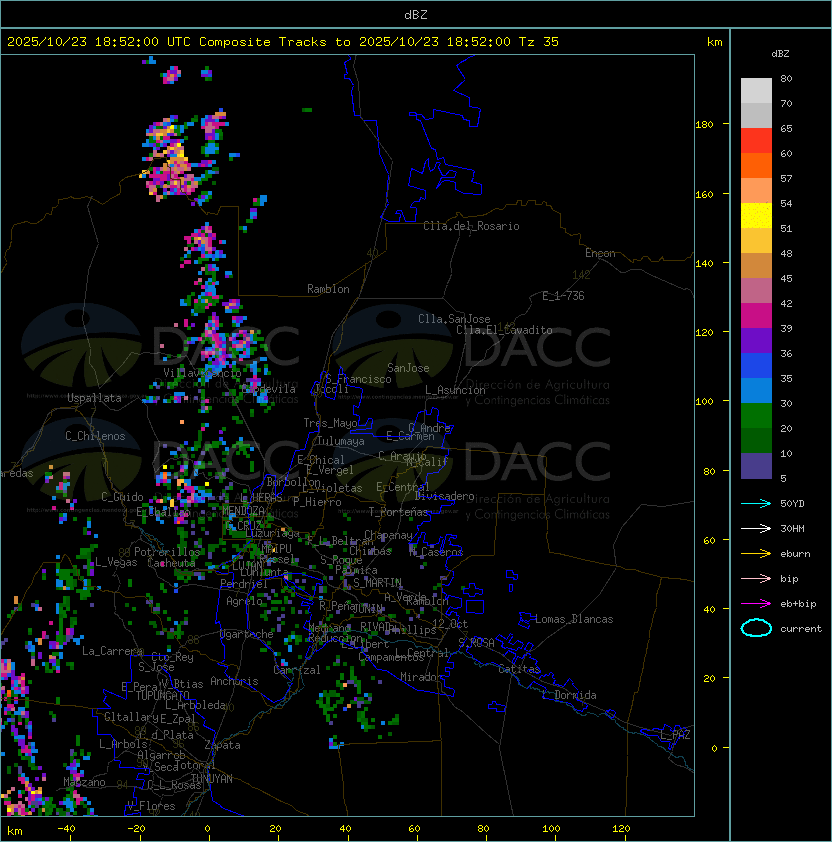
Task: Click the Tres_Mayo label
Action: click(330, 423)
